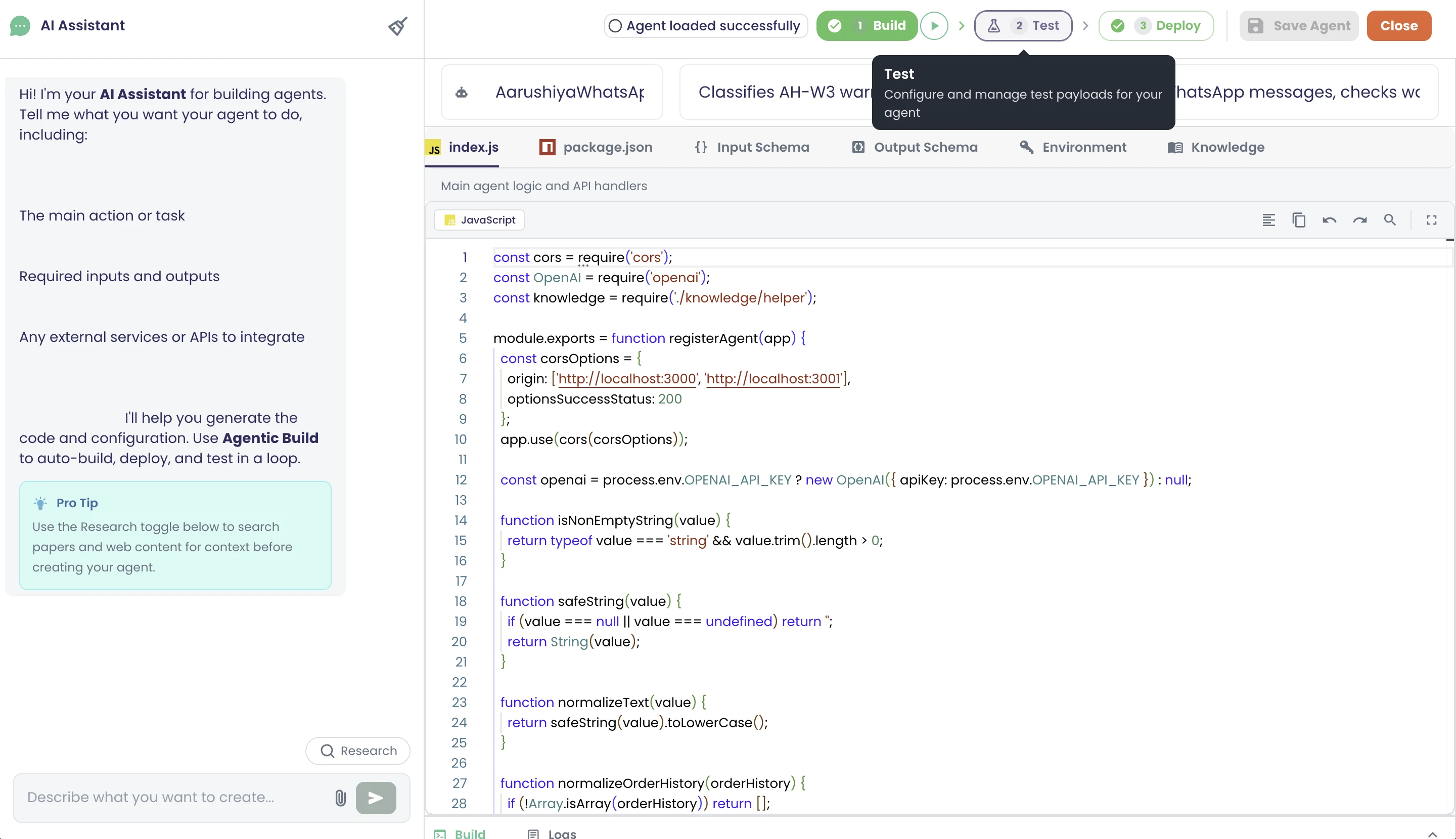Viewport: 1456px width, 839px height.
Task: Click the robot icon beside the agent name
Action: click(x=462, y=92)
